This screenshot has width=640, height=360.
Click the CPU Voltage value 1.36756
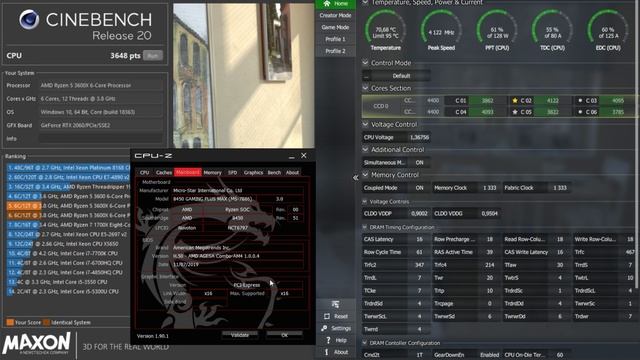pos(419,138)
